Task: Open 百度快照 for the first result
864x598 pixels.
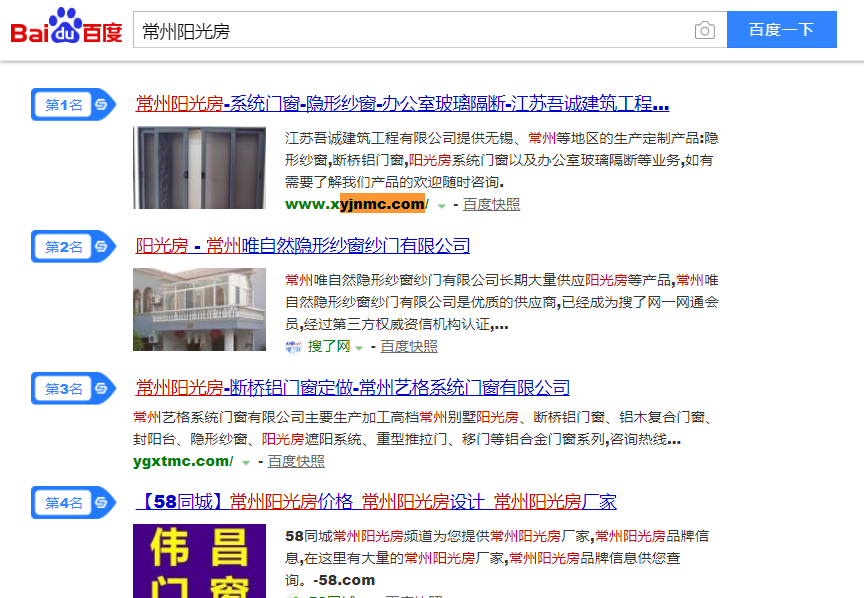Action: click(x=491, y=204)
